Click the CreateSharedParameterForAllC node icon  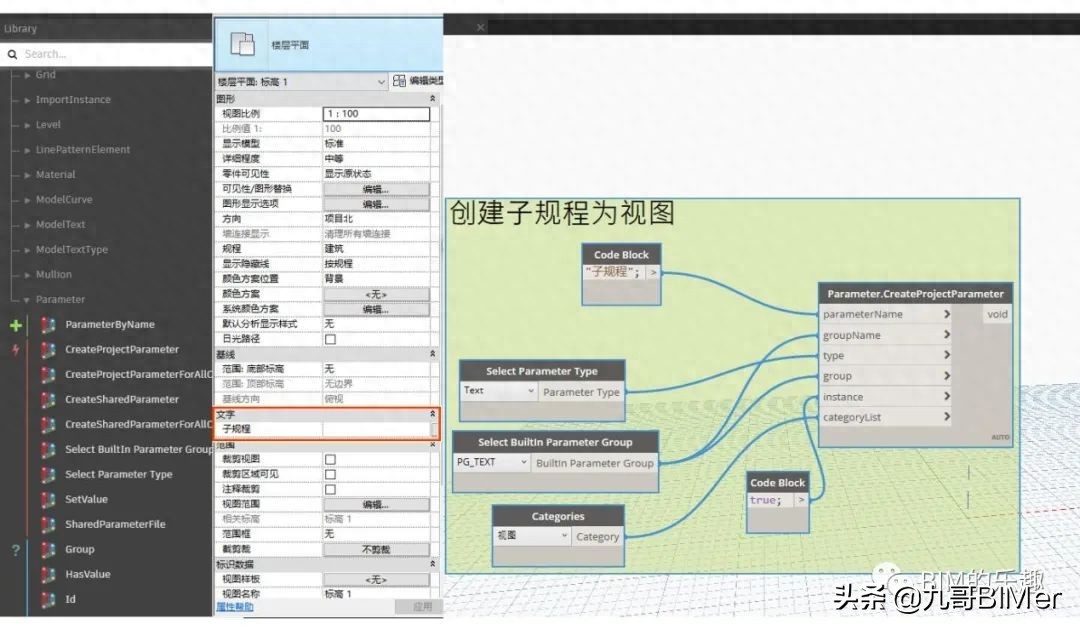click(48, 424)
